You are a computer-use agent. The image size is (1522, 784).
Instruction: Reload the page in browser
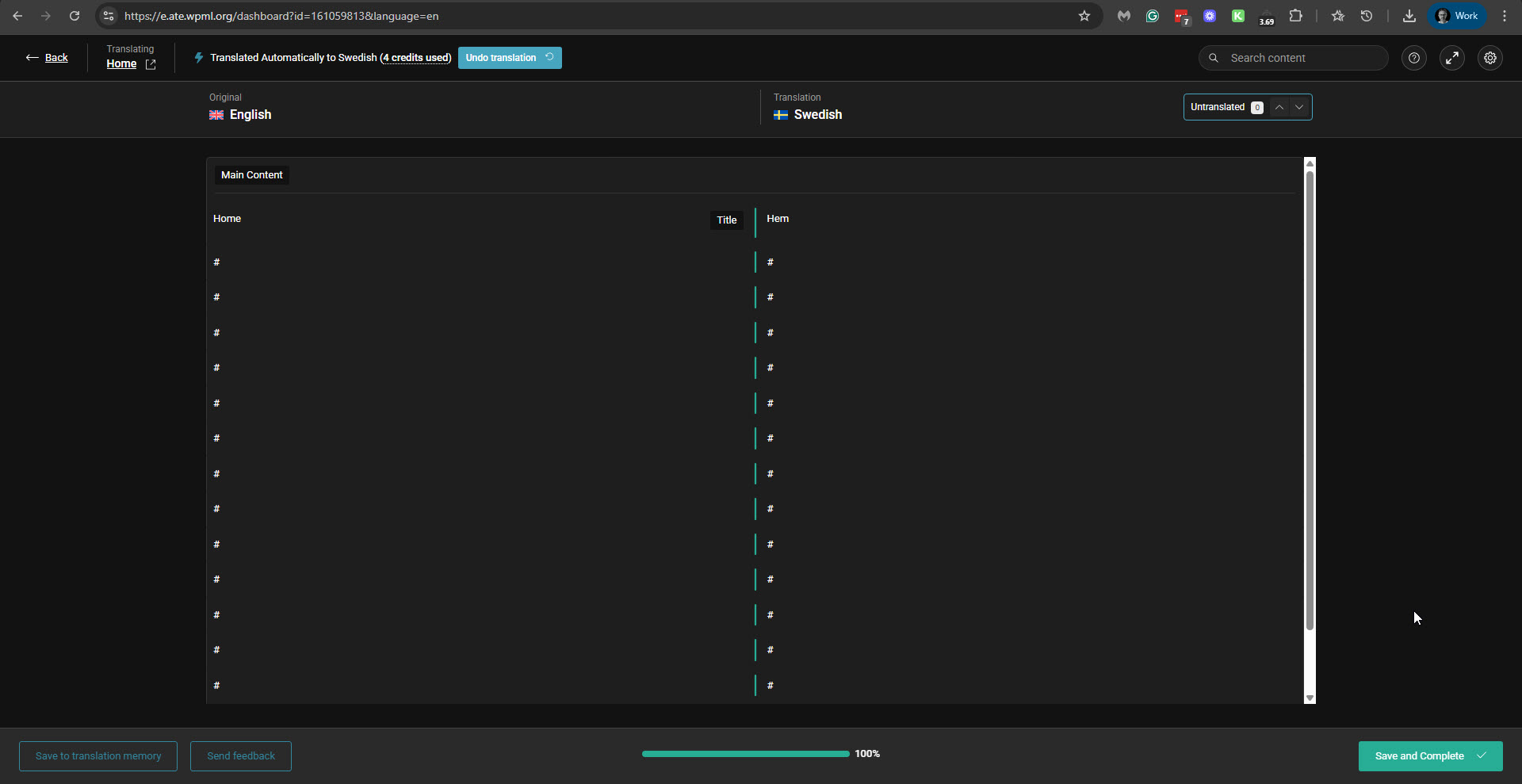click(75, 16)
